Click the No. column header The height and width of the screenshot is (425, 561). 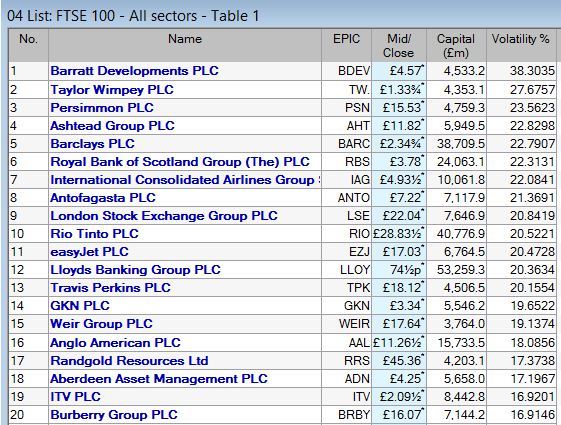[28, 45]
